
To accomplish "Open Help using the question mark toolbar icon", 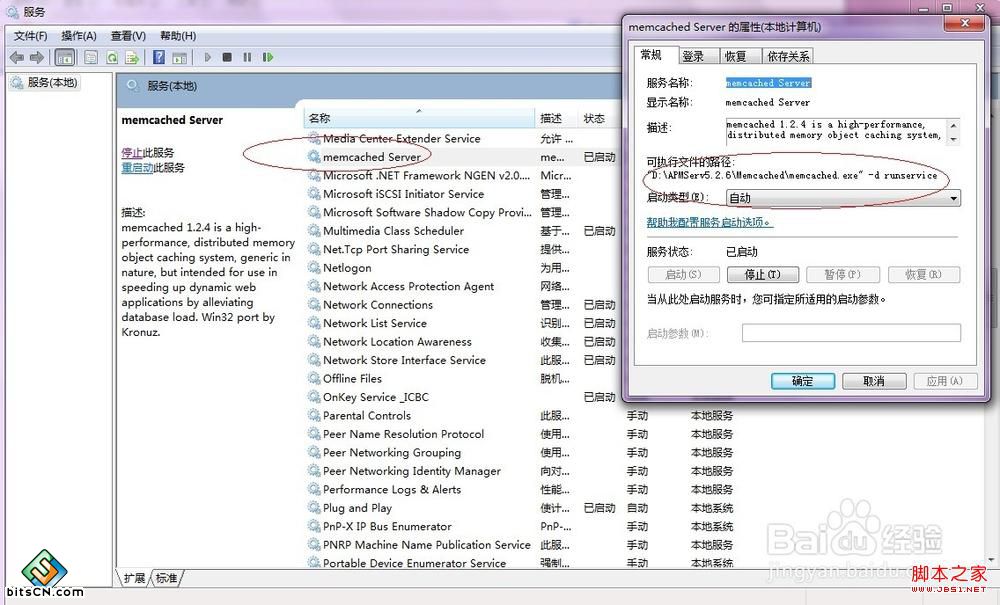I will 159,57.
